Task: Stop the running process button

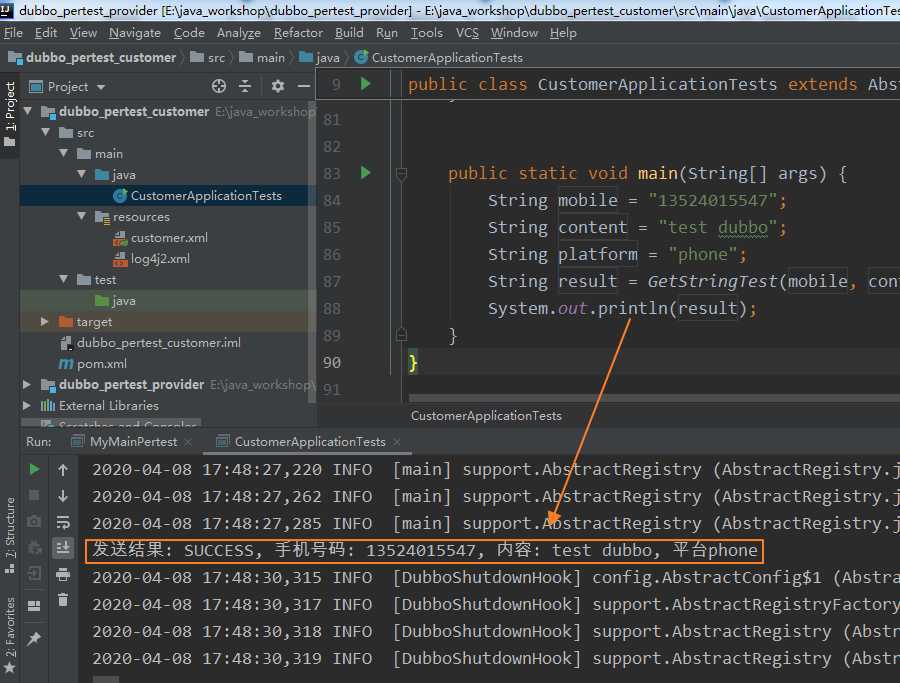Action: click(34, 495)
